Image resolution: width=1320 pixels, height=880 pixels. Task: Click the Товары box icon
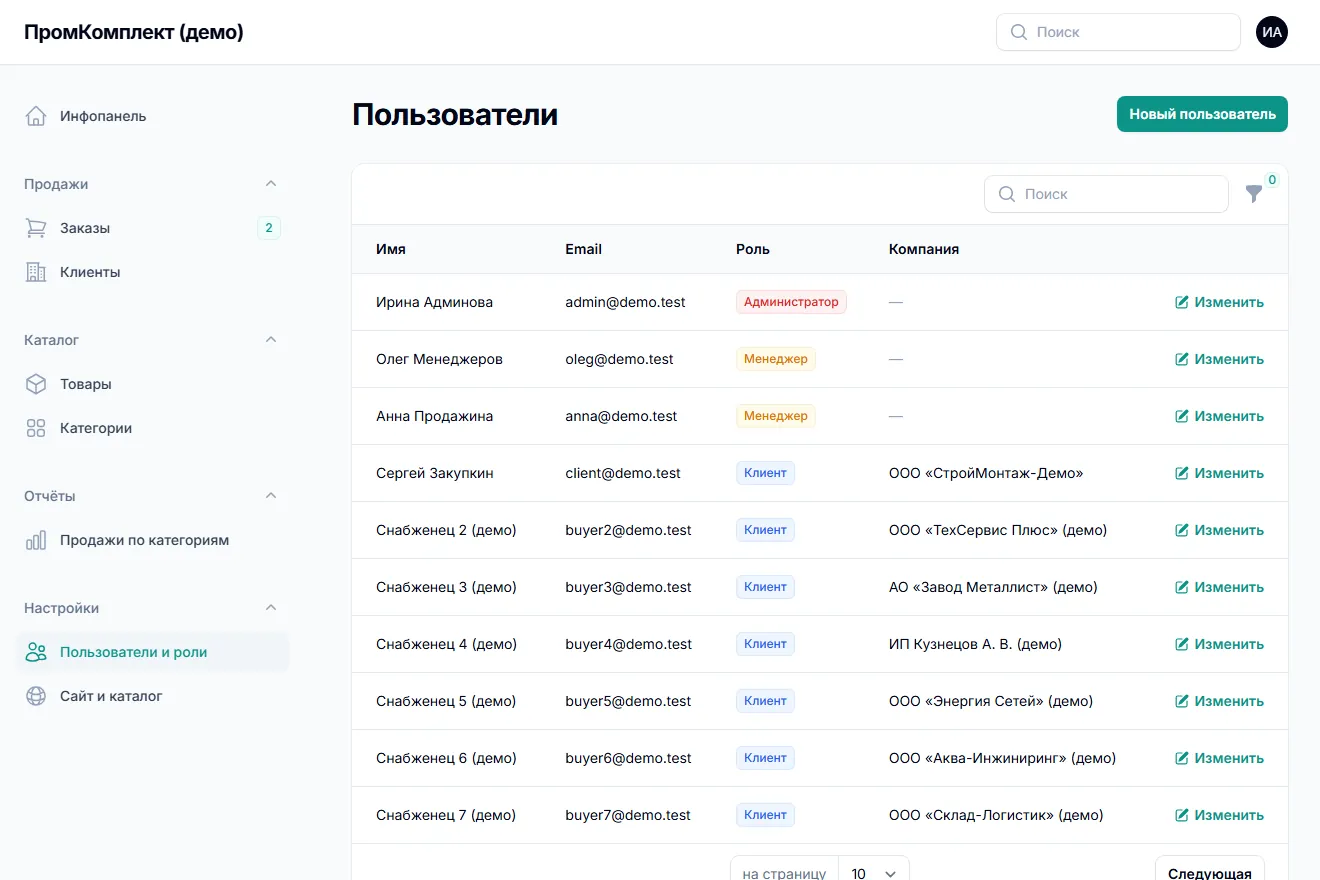[x=36, y=384]
